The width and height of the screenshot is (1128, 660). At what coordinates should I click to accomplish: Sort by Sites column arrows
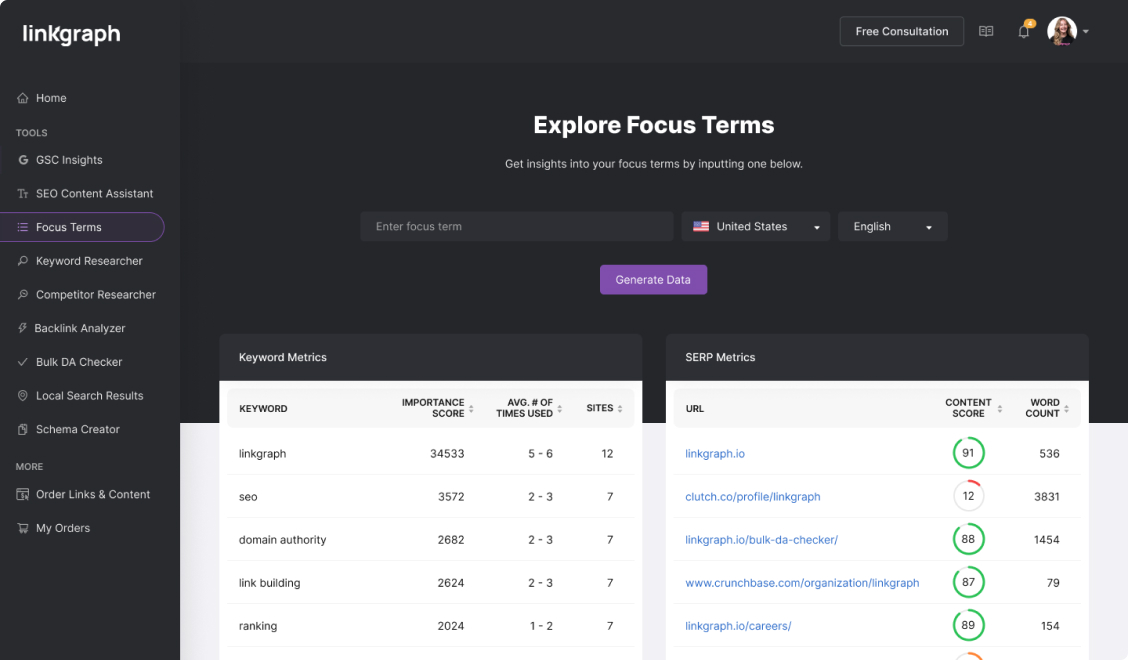pyautogui.click(x=619, y=409)
